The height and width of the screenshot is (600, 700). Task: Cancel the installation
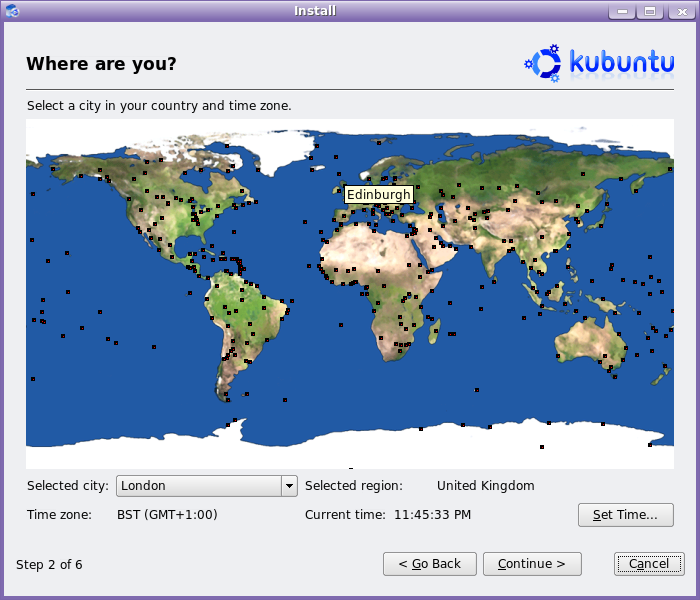(x=649, y=564)
